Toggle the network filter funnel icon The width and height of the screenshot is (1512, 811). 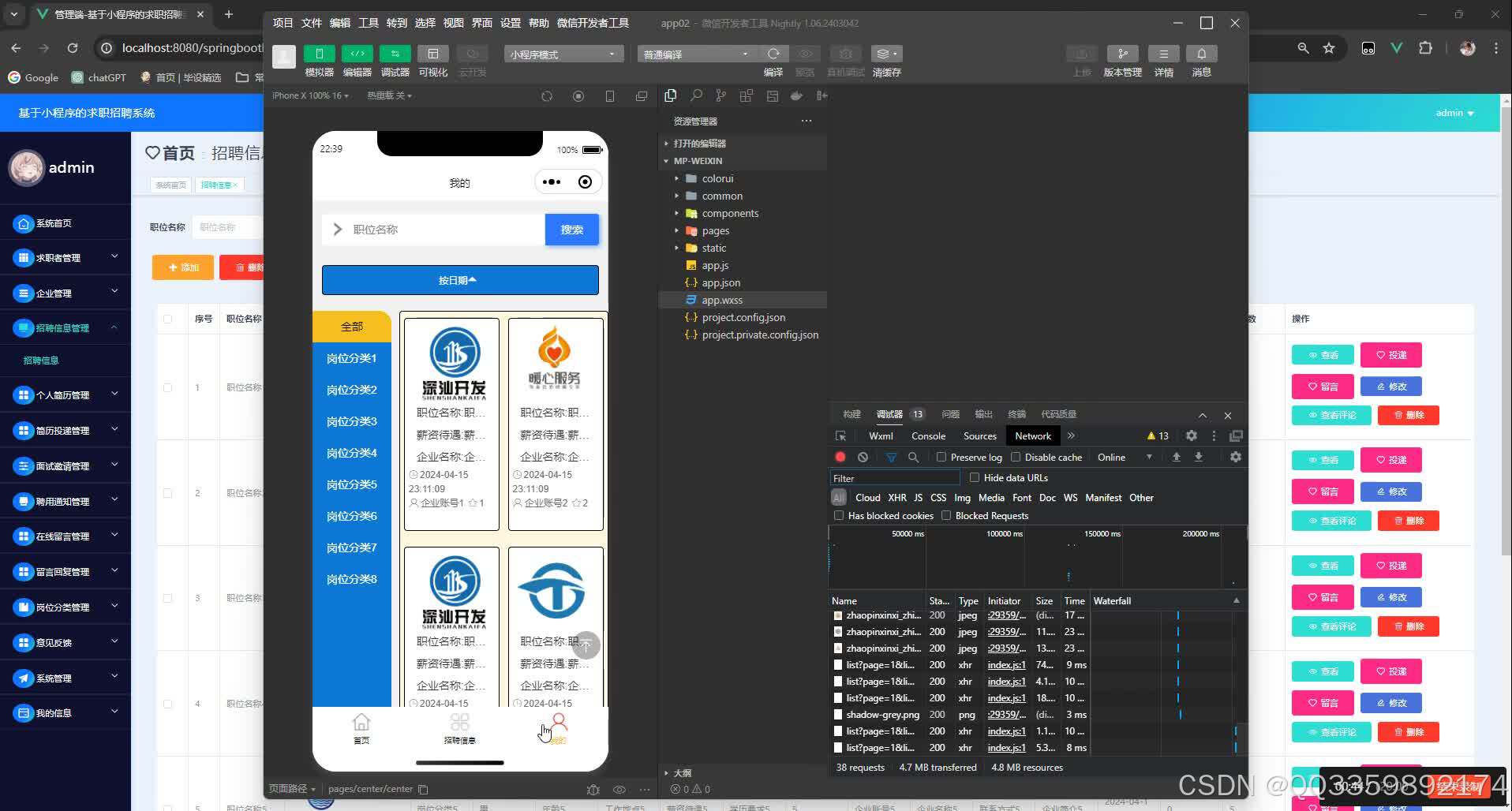pyautogui.click(x=891, y=457)
